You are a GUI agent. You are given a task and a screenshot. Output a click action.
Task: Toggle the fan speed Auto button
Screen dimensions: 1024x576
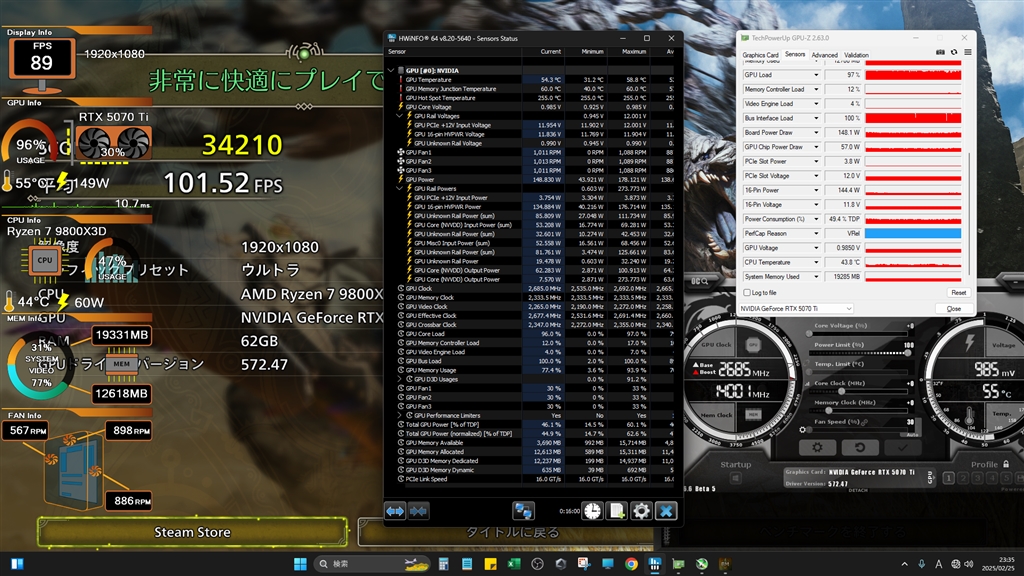913,434
